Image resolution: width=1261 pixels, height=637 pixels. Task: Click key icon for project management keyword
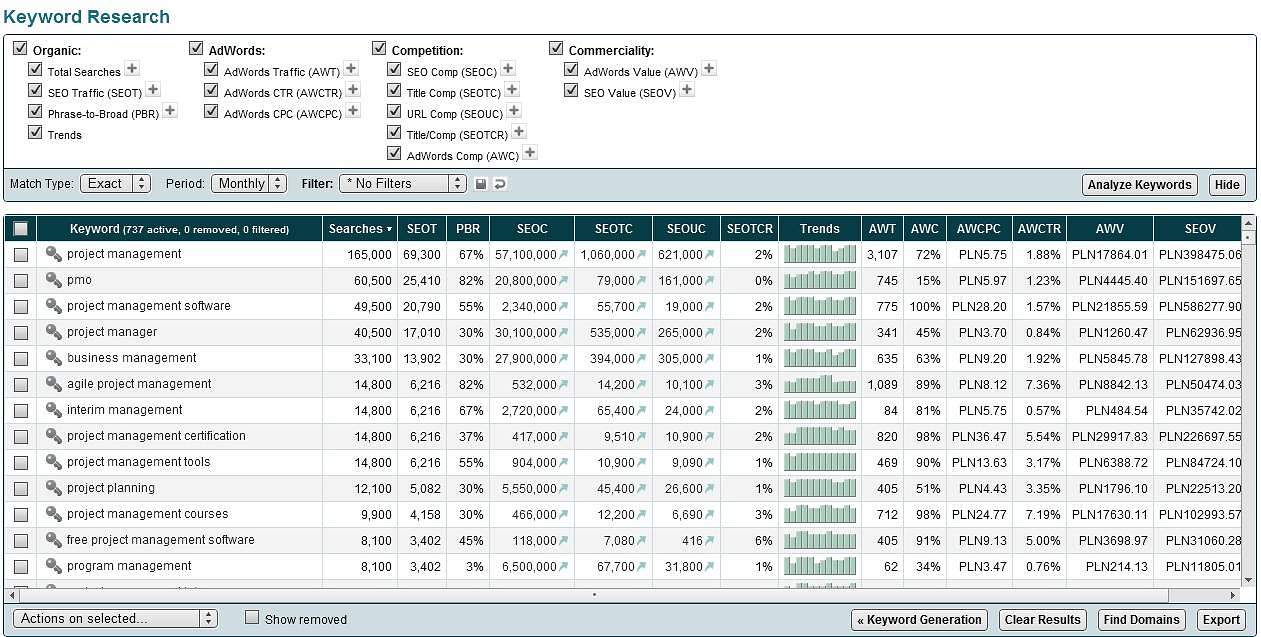click(x=54, y=254)
